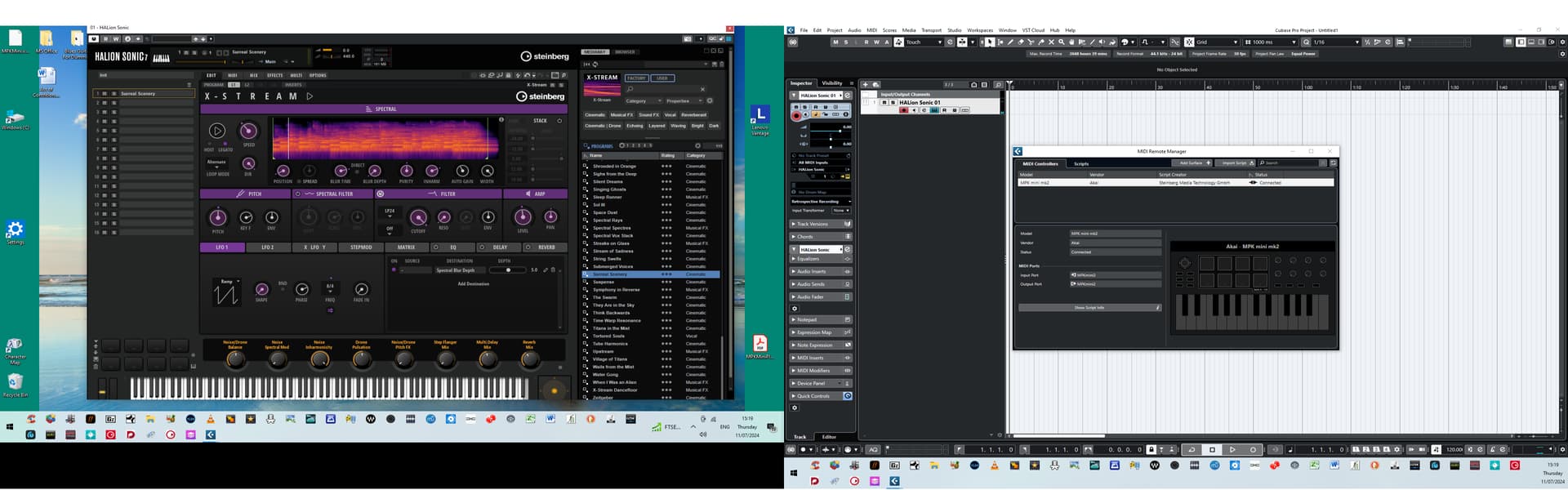Select the Water Gong preset

point(605,375)
